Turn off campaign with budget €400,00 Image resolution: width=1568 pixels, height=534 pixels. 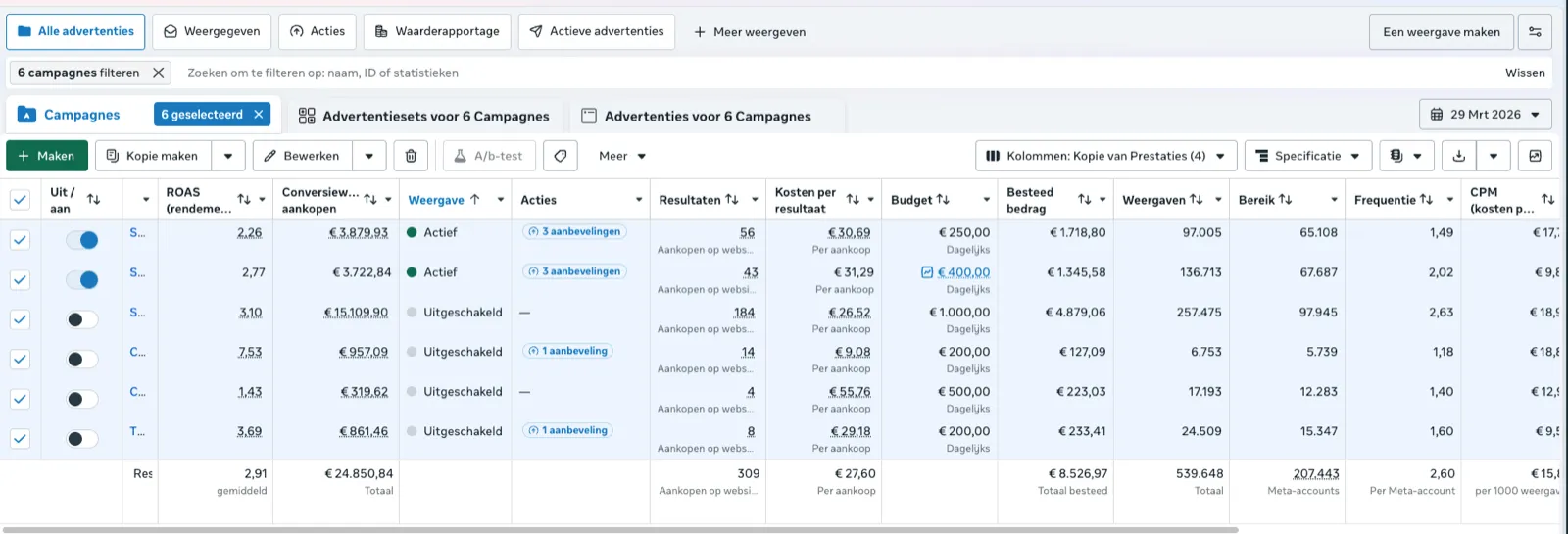point(82,280)
